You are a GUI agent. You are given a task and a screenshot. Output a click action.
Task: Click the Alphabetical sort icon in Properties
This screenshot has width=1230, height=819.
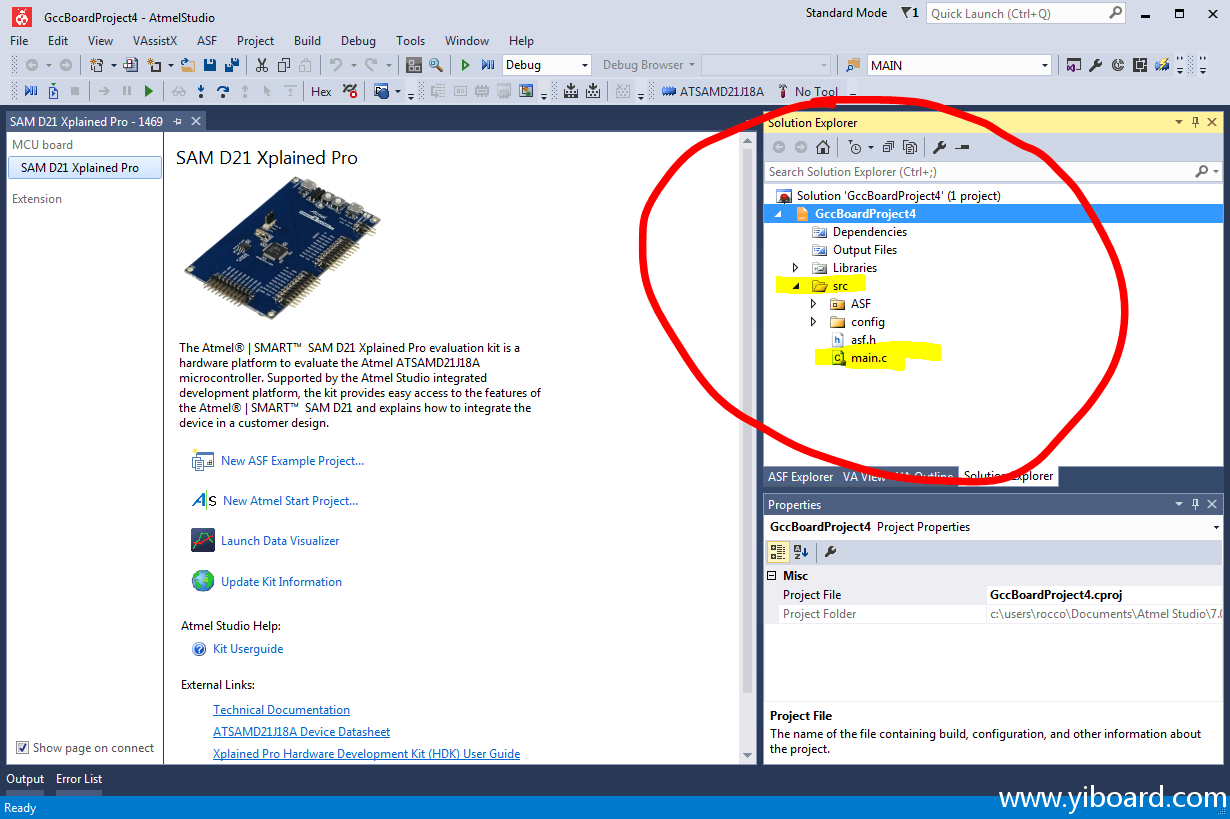(x=801, y=551)
